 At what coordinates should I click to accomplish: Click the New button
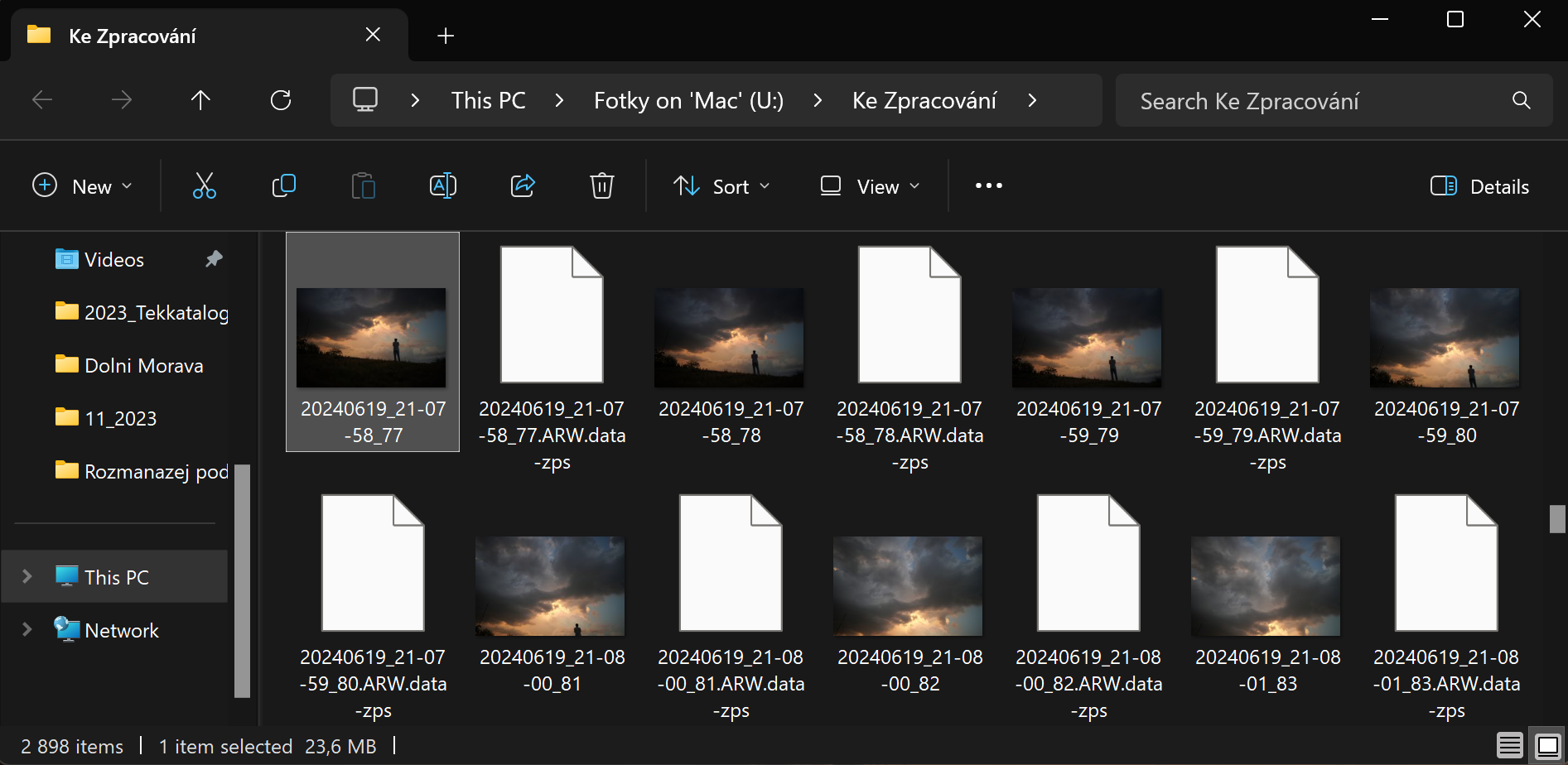[81, 186]
